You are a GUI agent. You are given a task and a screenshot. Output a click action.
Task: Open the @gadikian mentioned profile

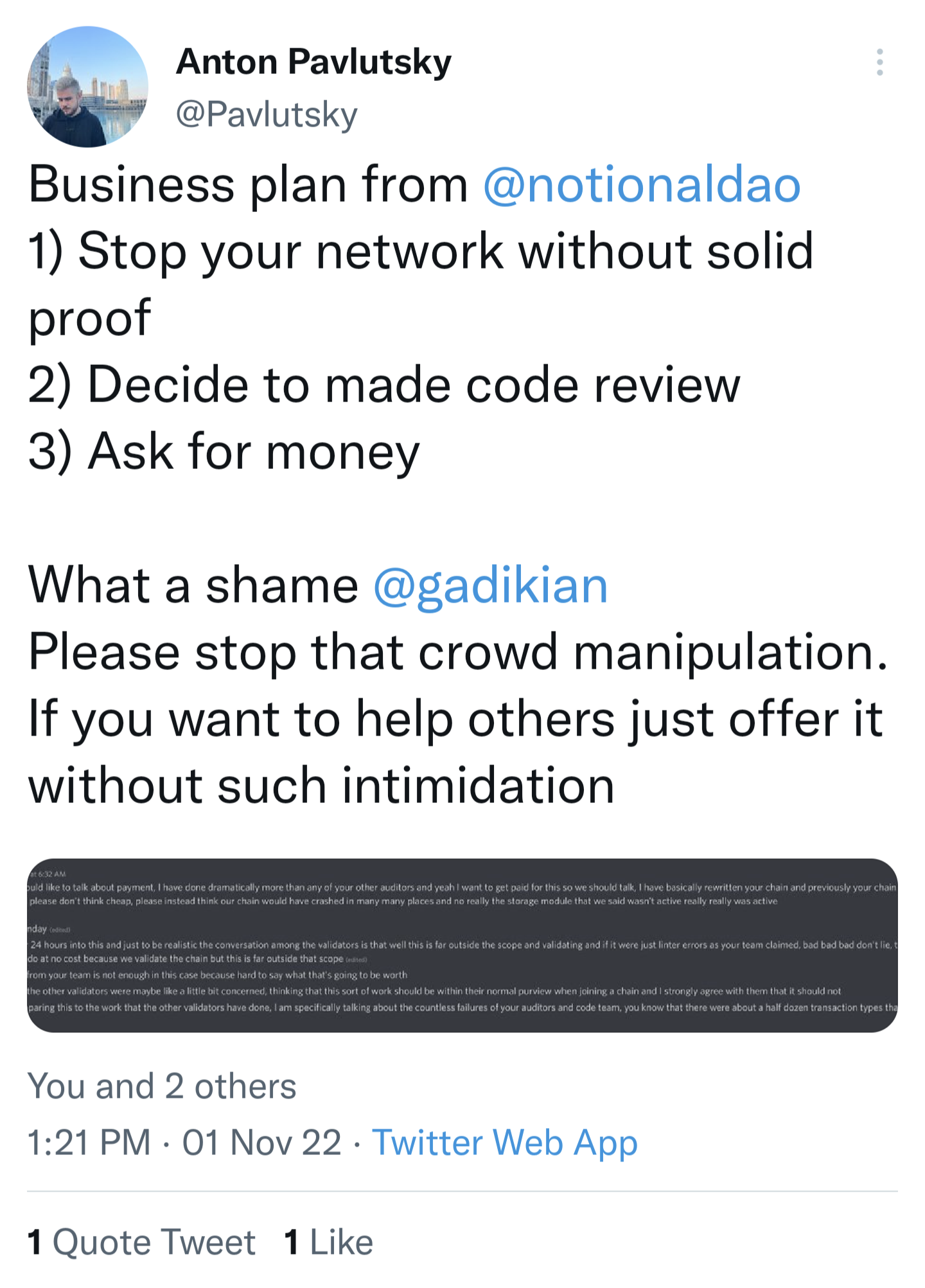coord(493,585)
